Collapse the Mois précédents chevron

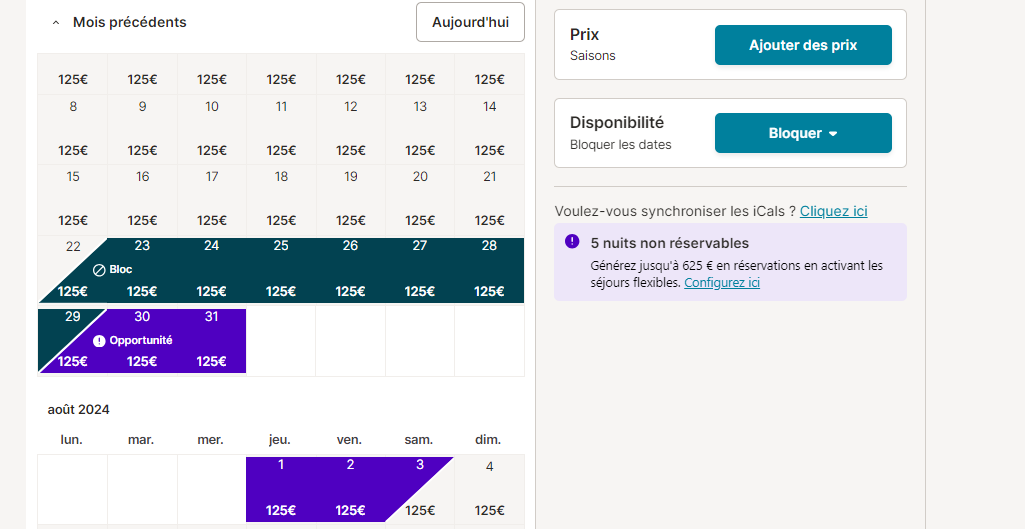pos(56,22)
